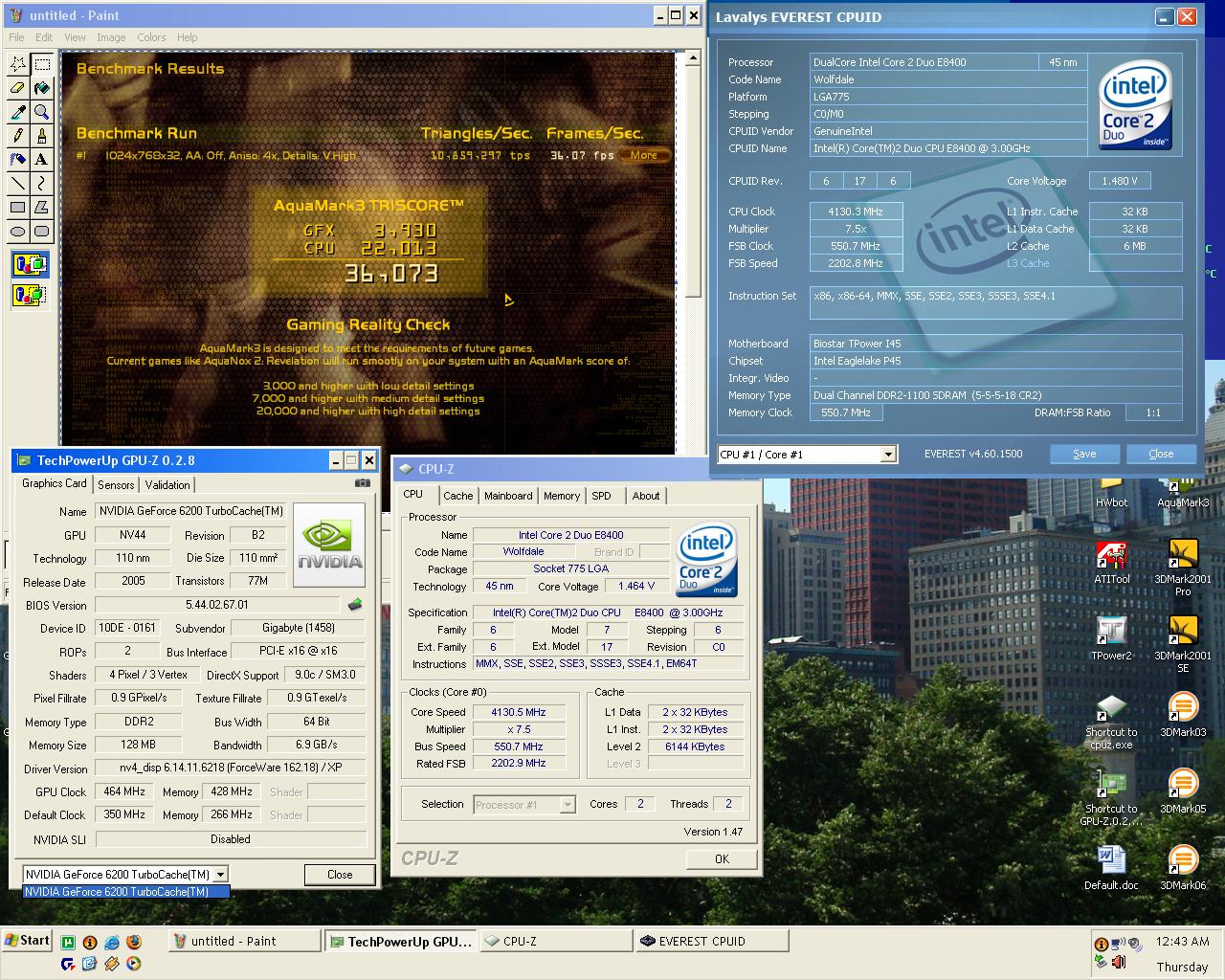Select the Brush tool in Paint
This screenshot has width=1225, height=980.
42,136
